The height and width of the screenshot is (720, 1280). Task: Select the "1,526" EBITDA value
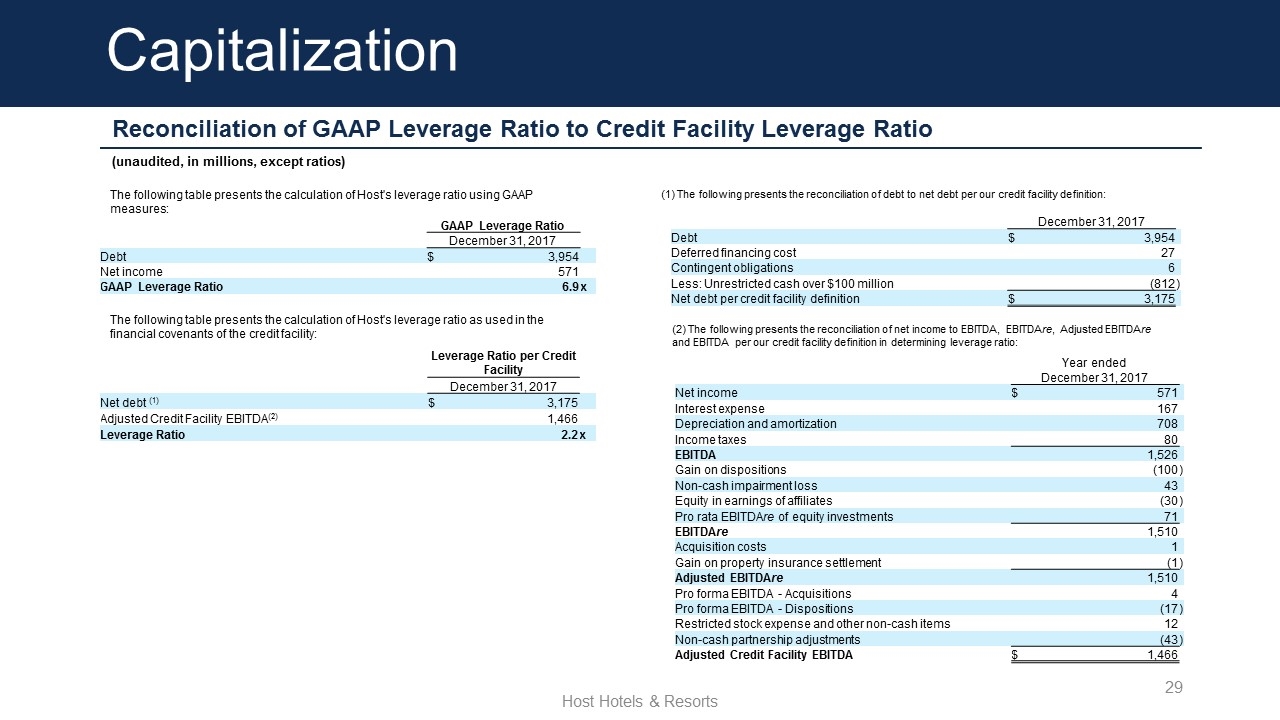[x=1162, y=454]
